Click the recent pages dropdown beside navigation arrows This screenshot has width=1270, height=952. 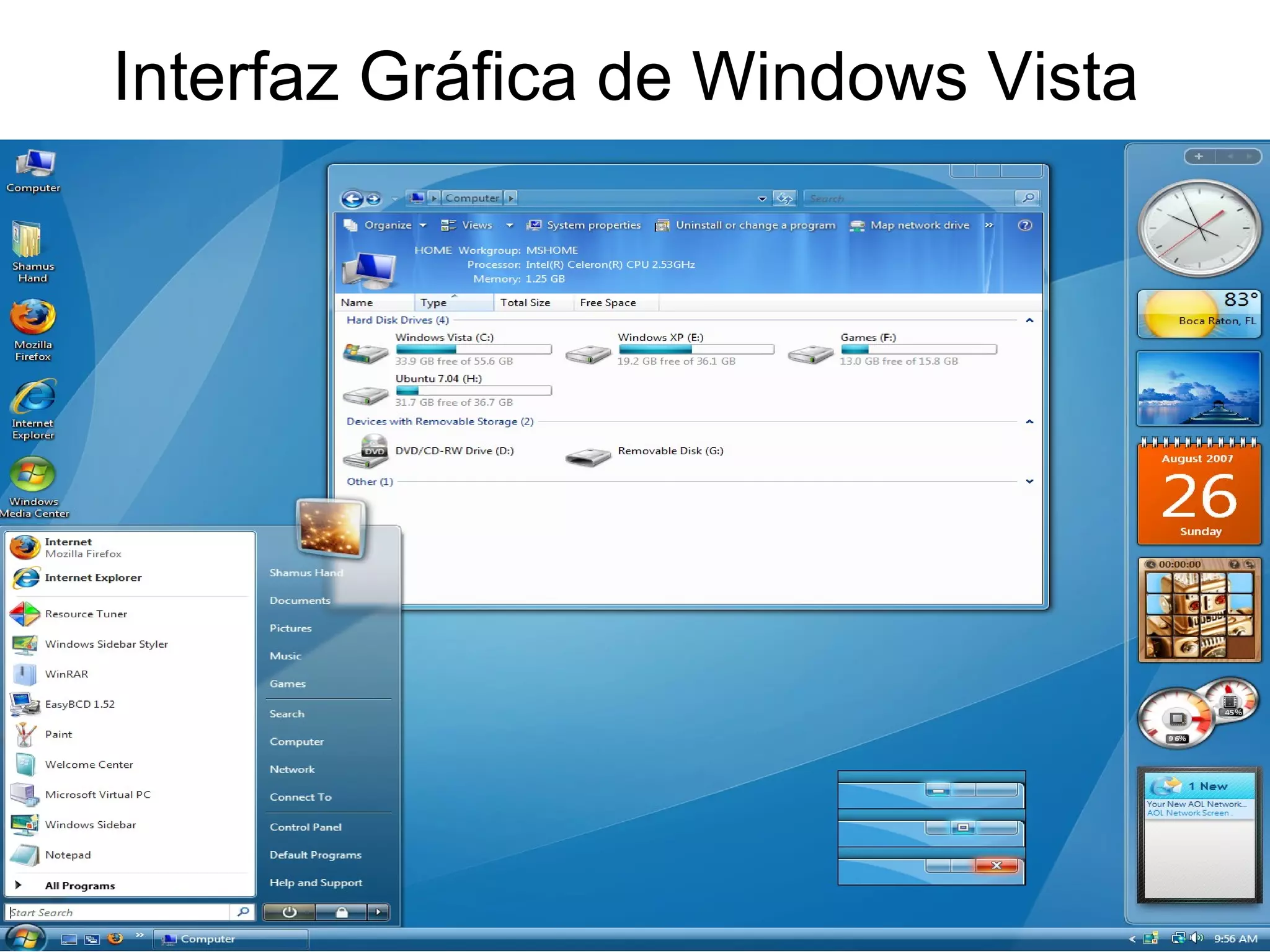click(394, 200)
